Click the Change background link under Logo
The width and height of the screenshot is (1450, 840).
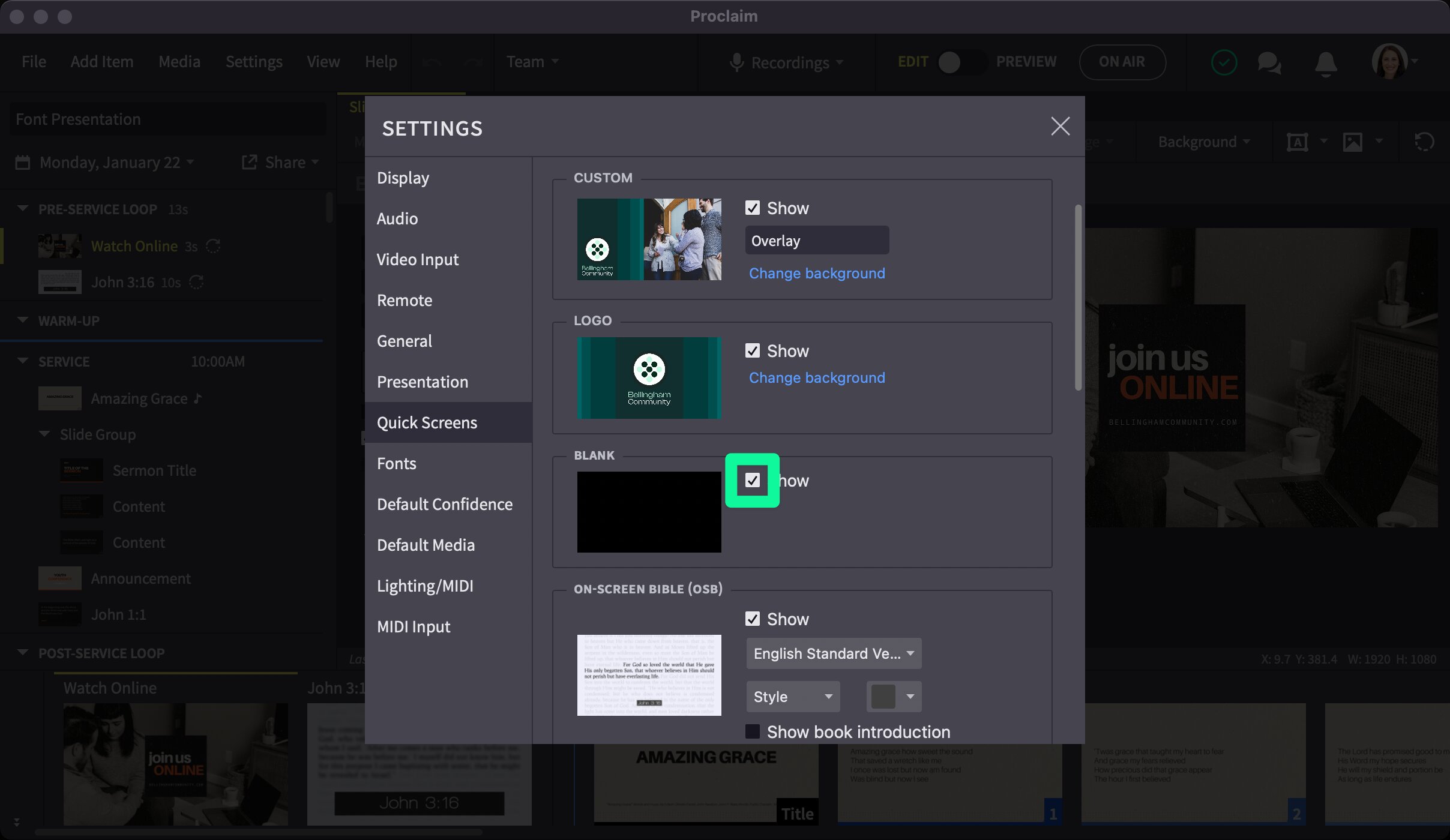click(816, 377)
